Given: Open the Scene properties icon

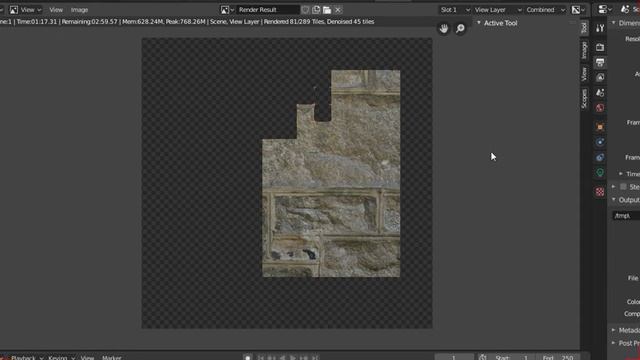Looking at the screenshot, I should (600, 93).
